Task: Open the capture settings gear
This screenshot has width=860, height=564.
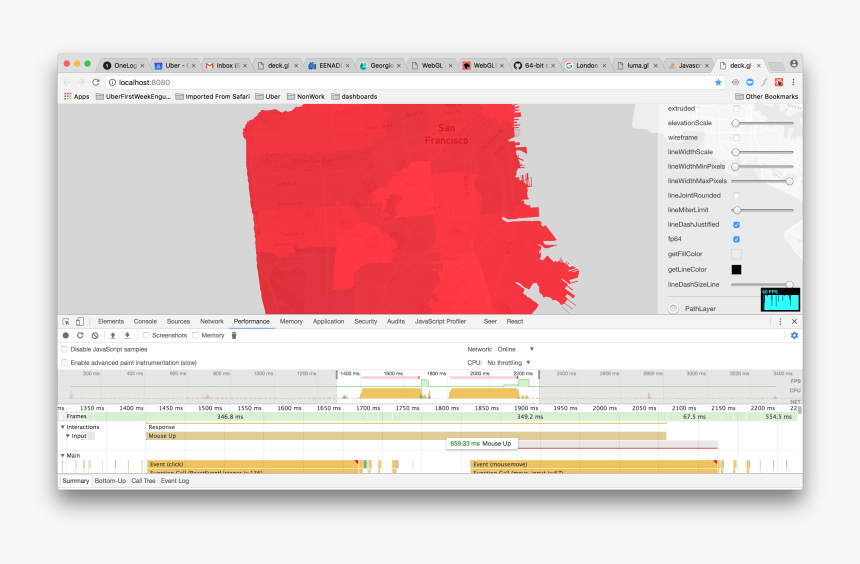Action: [x=794, y=335]
